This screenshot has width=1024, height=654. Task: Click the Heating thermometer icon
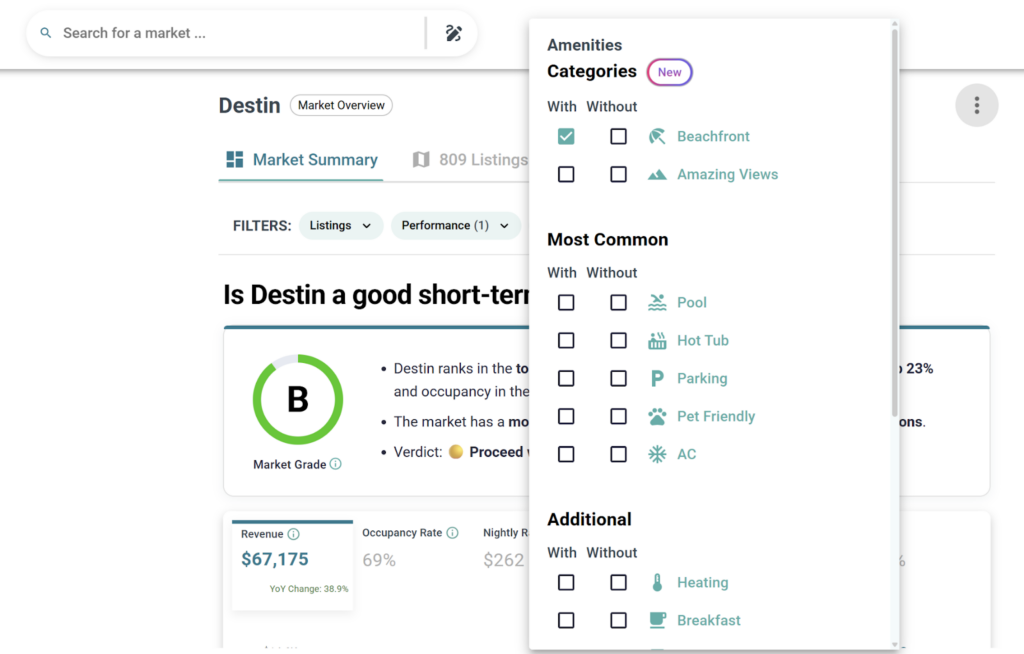pos(657,583)
